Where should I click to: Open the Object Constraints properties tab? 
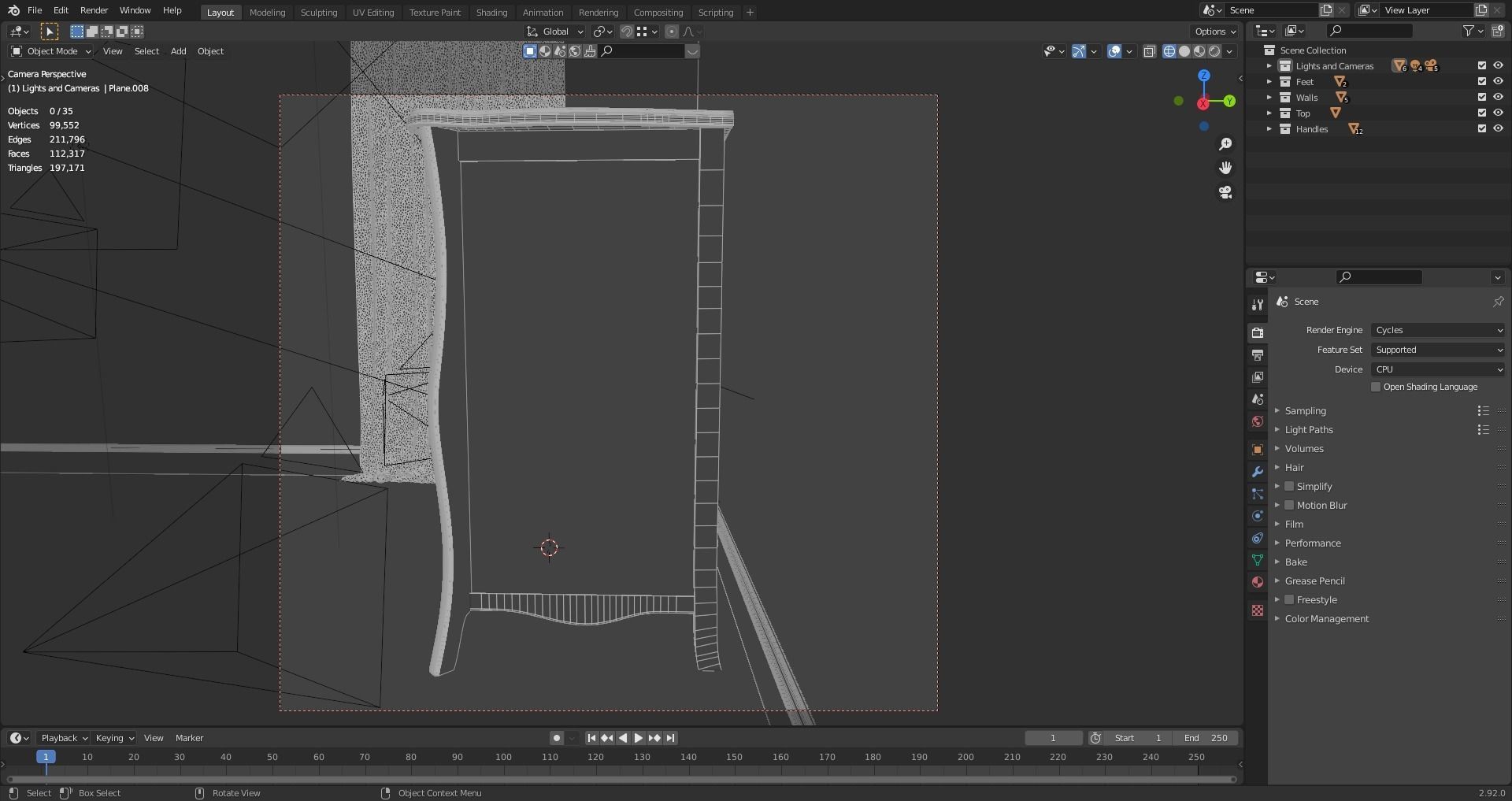(1258, 538)
